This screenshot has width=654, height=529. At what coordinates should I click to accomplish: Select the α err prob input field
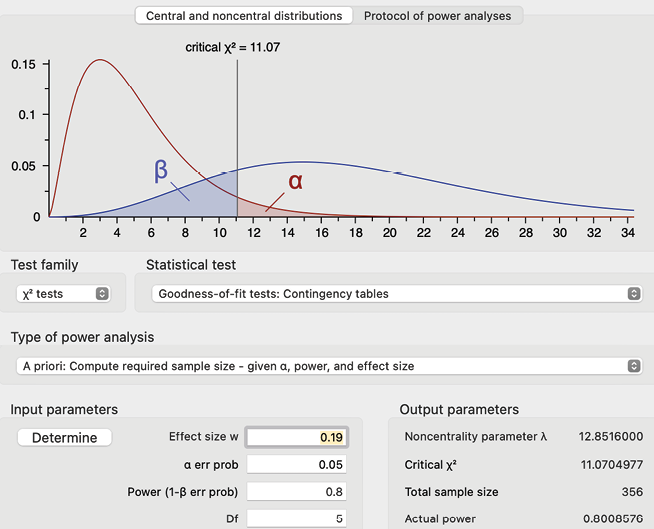[297, 465]
